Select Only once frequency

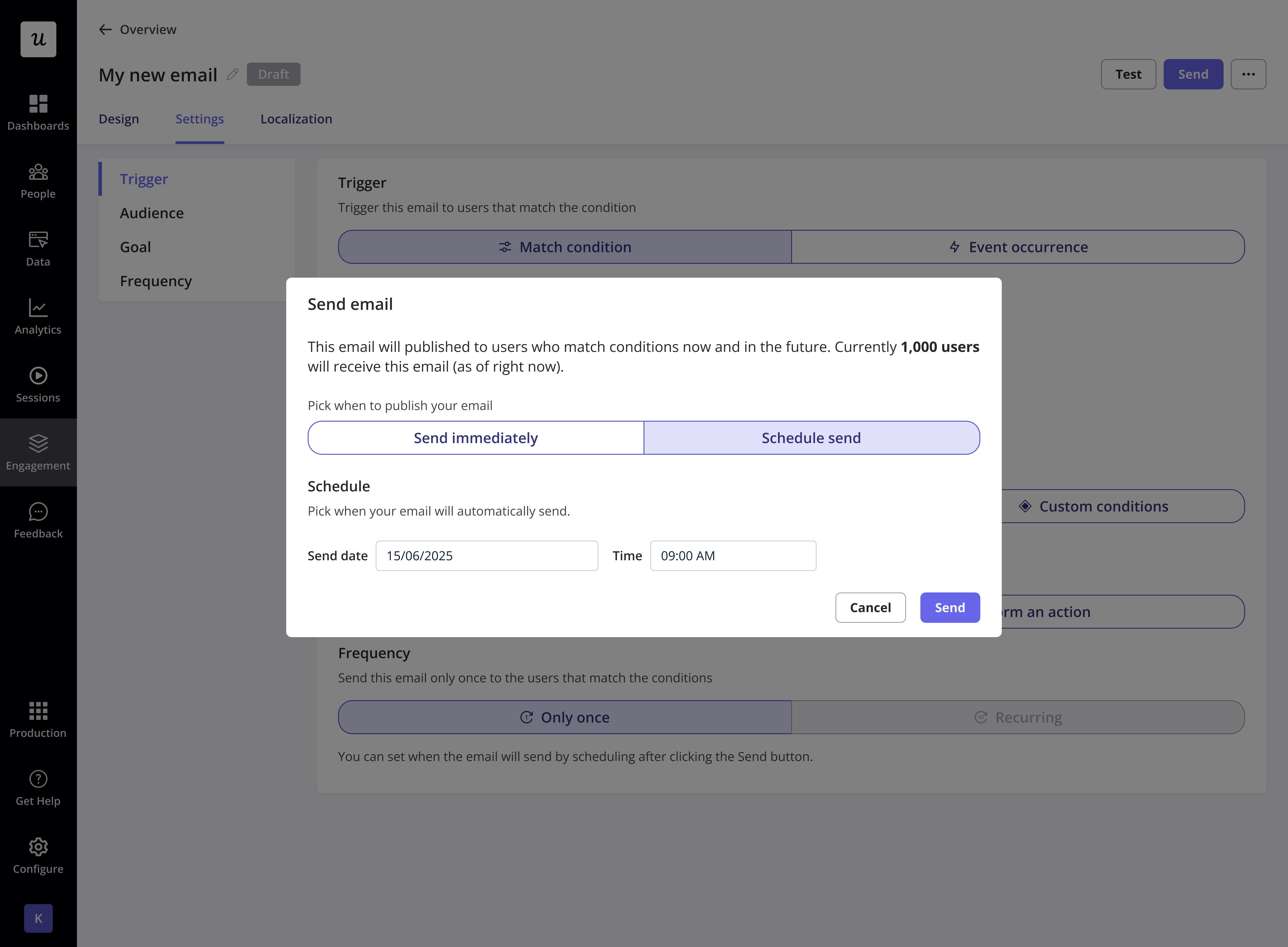click(565, 717)
